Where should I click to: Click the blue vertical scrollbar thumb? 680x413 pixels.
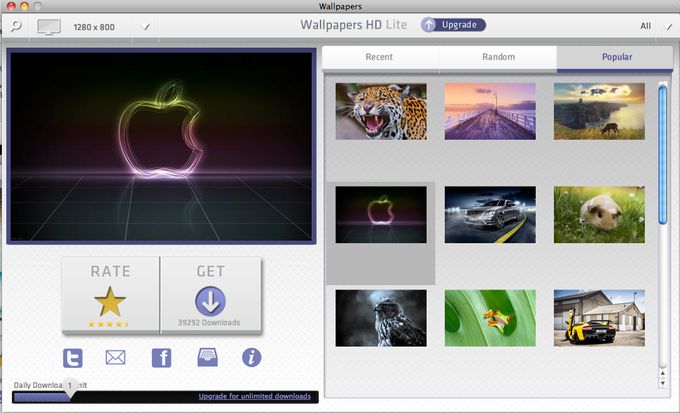click(x=662, y=155)
